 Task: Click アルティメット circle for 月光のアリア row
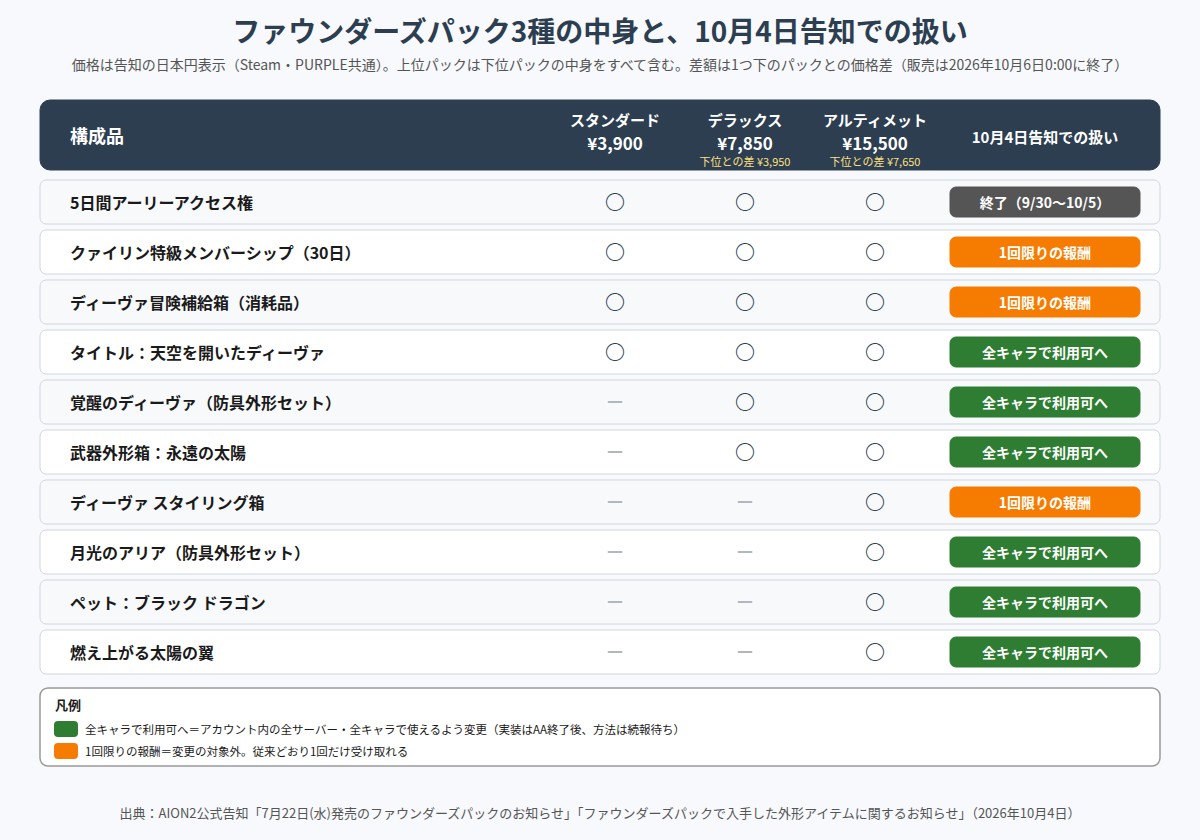click(x=875, y=552)
